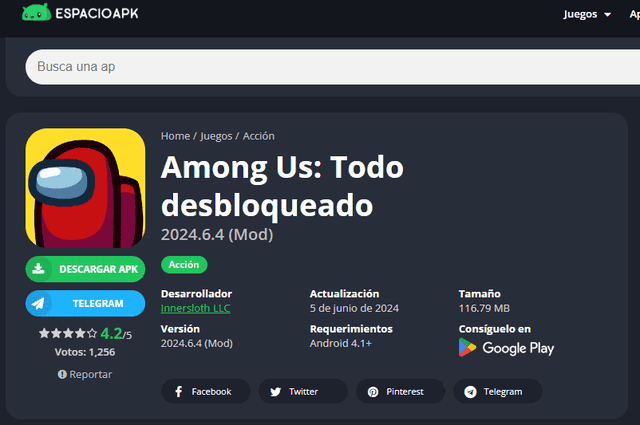Open the Google Play store badge
This screenshot has height=425, width=640.
506,348
